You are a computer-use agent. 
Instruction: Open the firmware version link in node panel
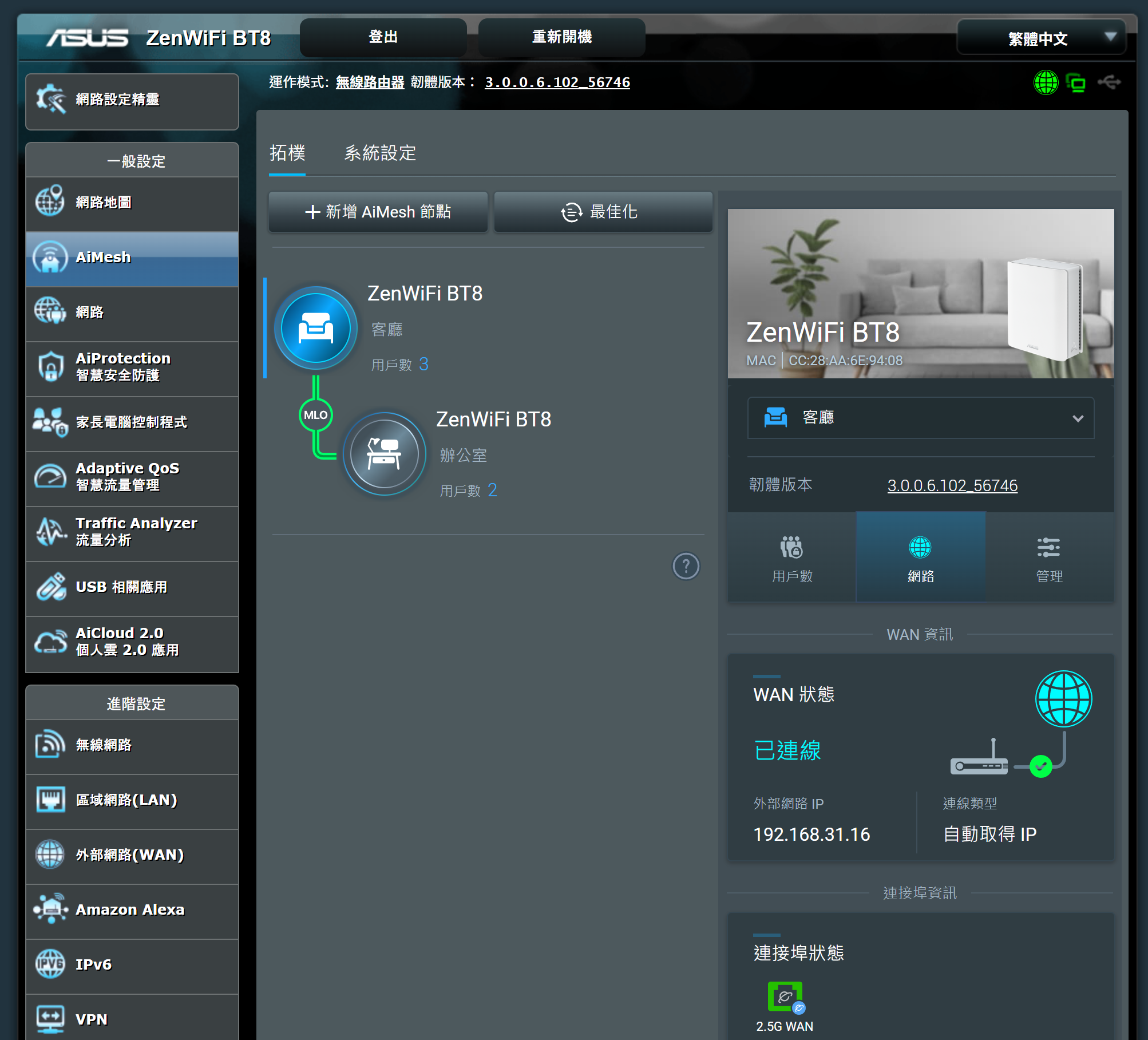tap(952, 485)
